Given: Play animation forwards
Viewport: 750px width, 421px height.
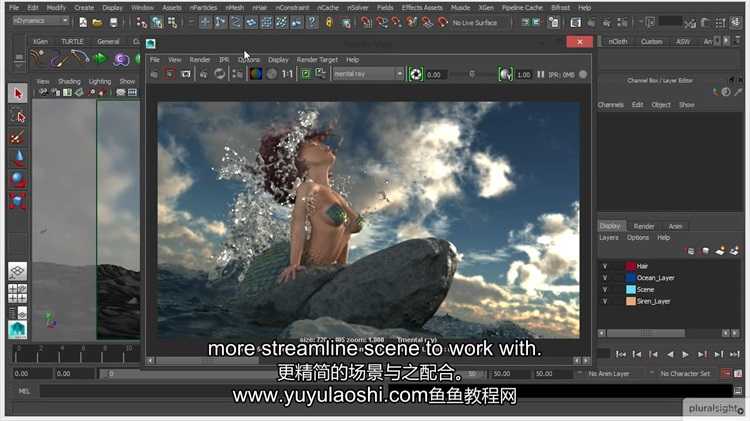Looking at the screenshot, I should point(685,354).
